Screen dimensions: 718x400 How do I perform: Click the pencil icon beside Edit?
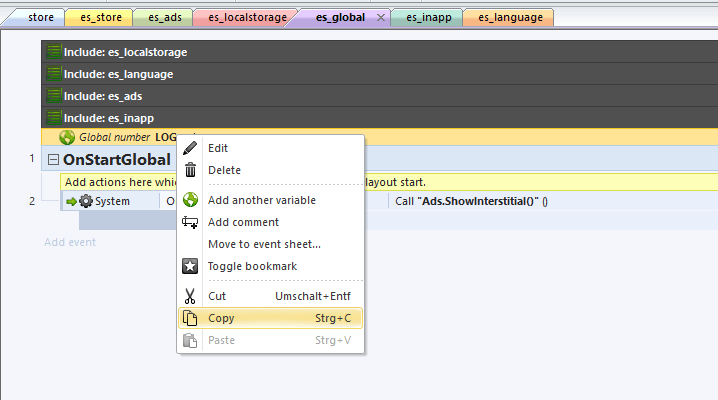190,148
